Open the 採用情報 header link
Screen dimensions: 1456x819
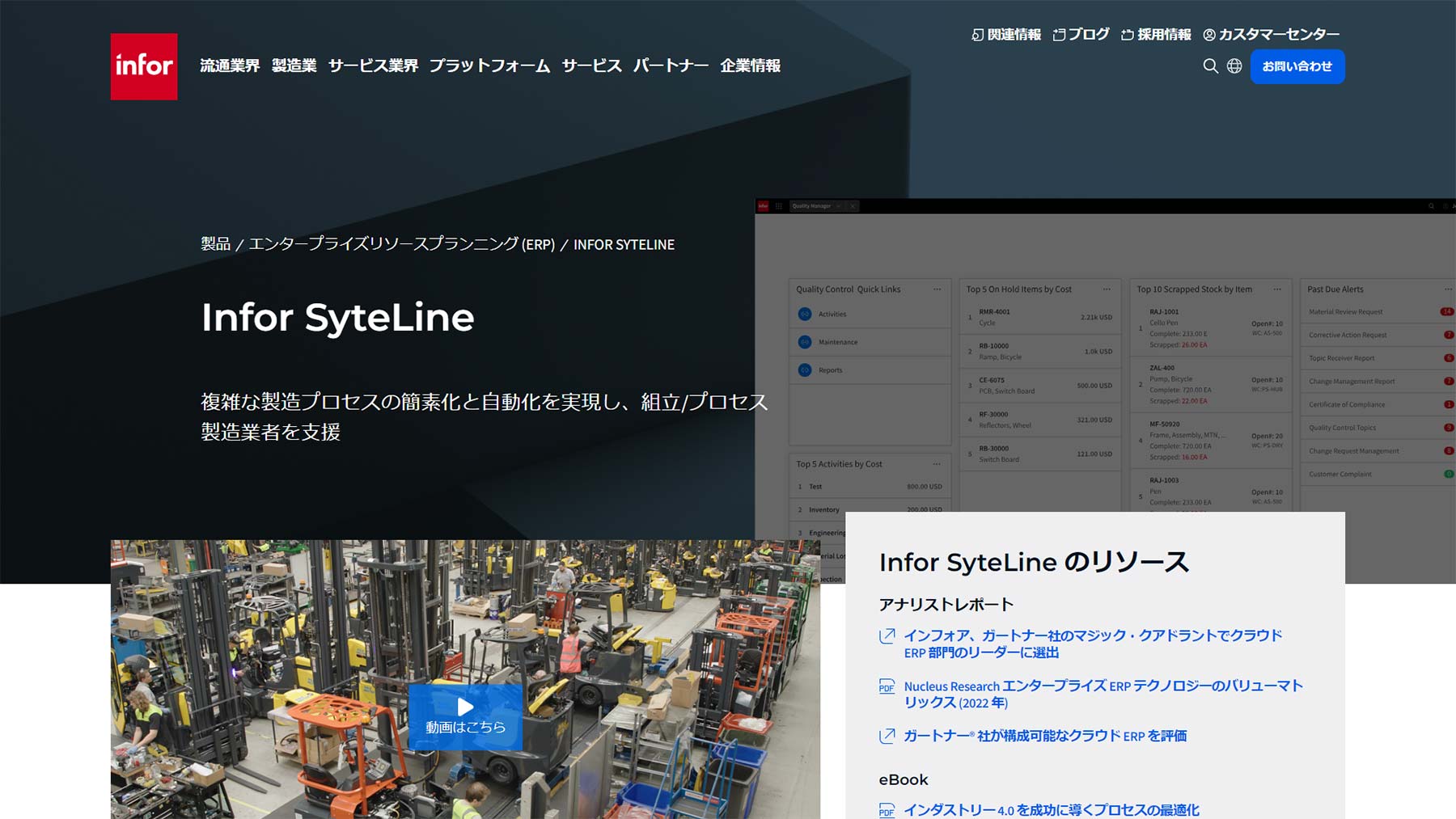tap(1156, 34)
